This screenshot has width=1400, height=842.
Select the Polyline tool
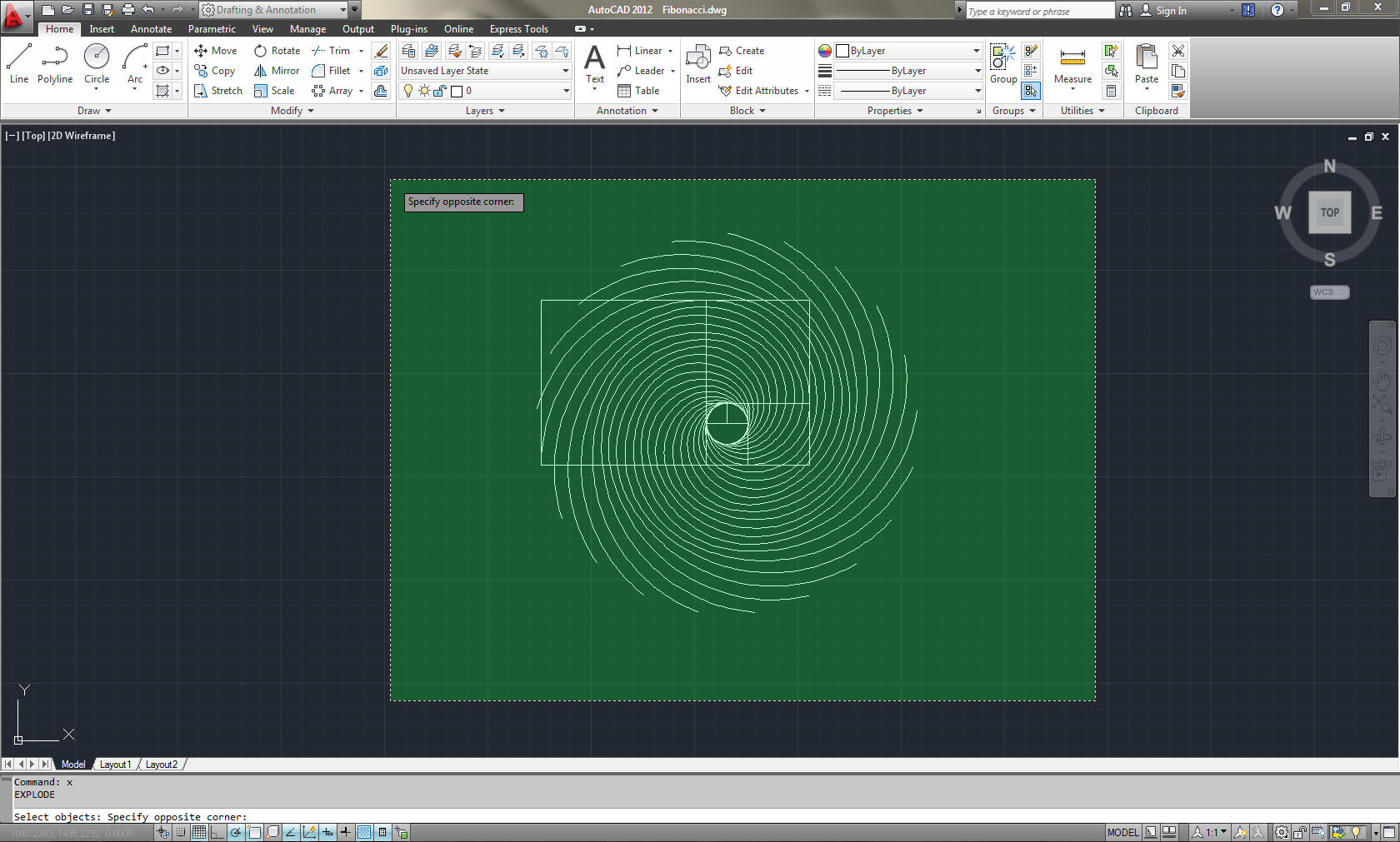pyautogui.click(x=54, y=62)
